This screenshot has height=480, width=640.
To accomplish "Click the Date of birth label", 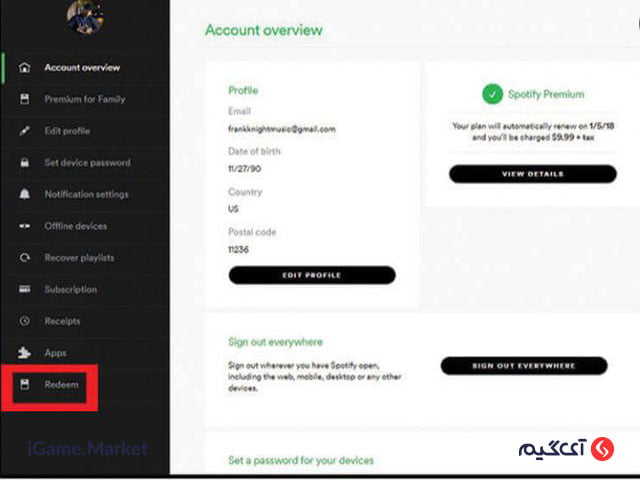I will (254, 151).
